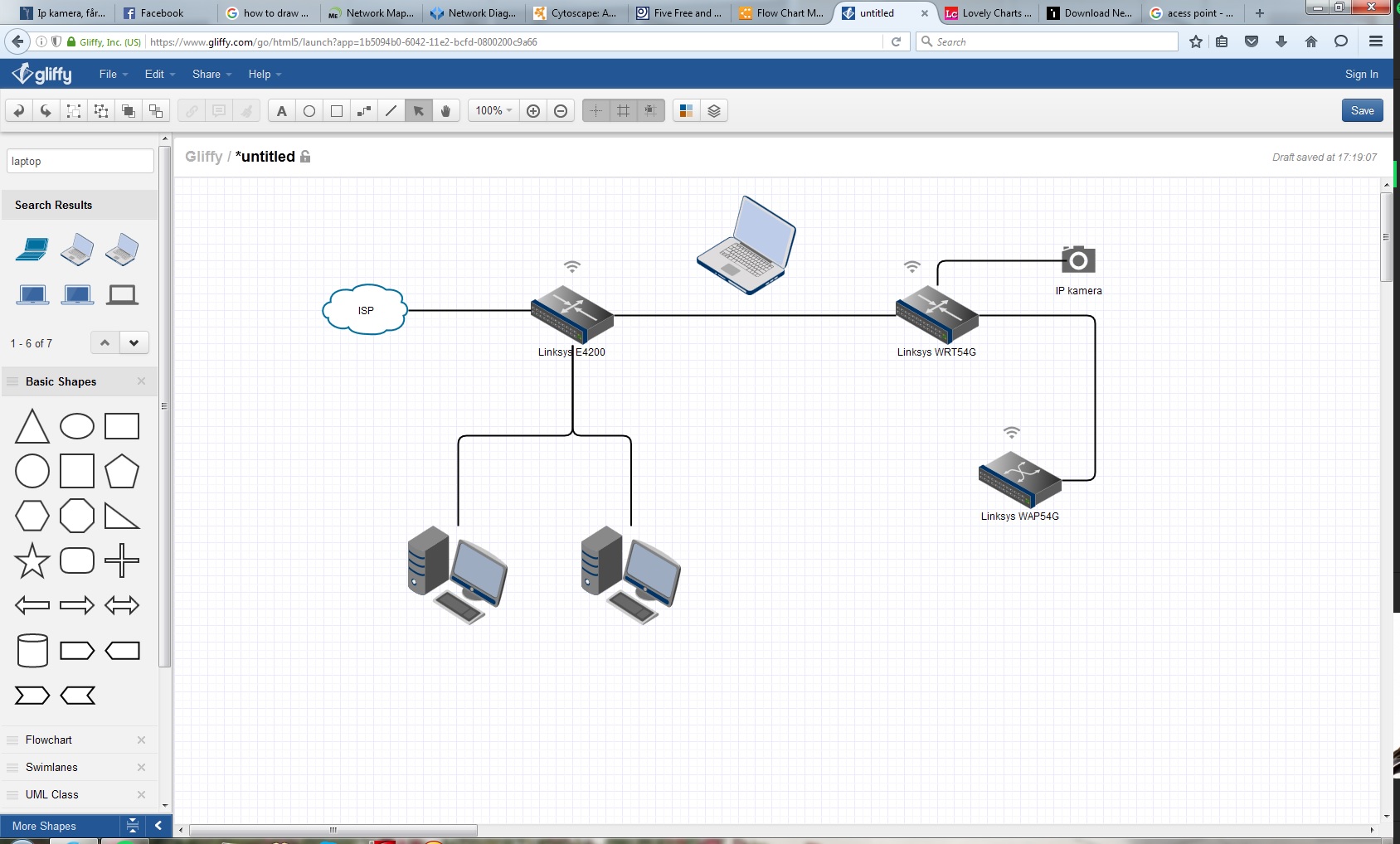Image resolution: width=1400 pixels, height=844 pixels.
Task: Select the double-headed arrow shape
Action: pyautogui.click(x=122, y=605)
